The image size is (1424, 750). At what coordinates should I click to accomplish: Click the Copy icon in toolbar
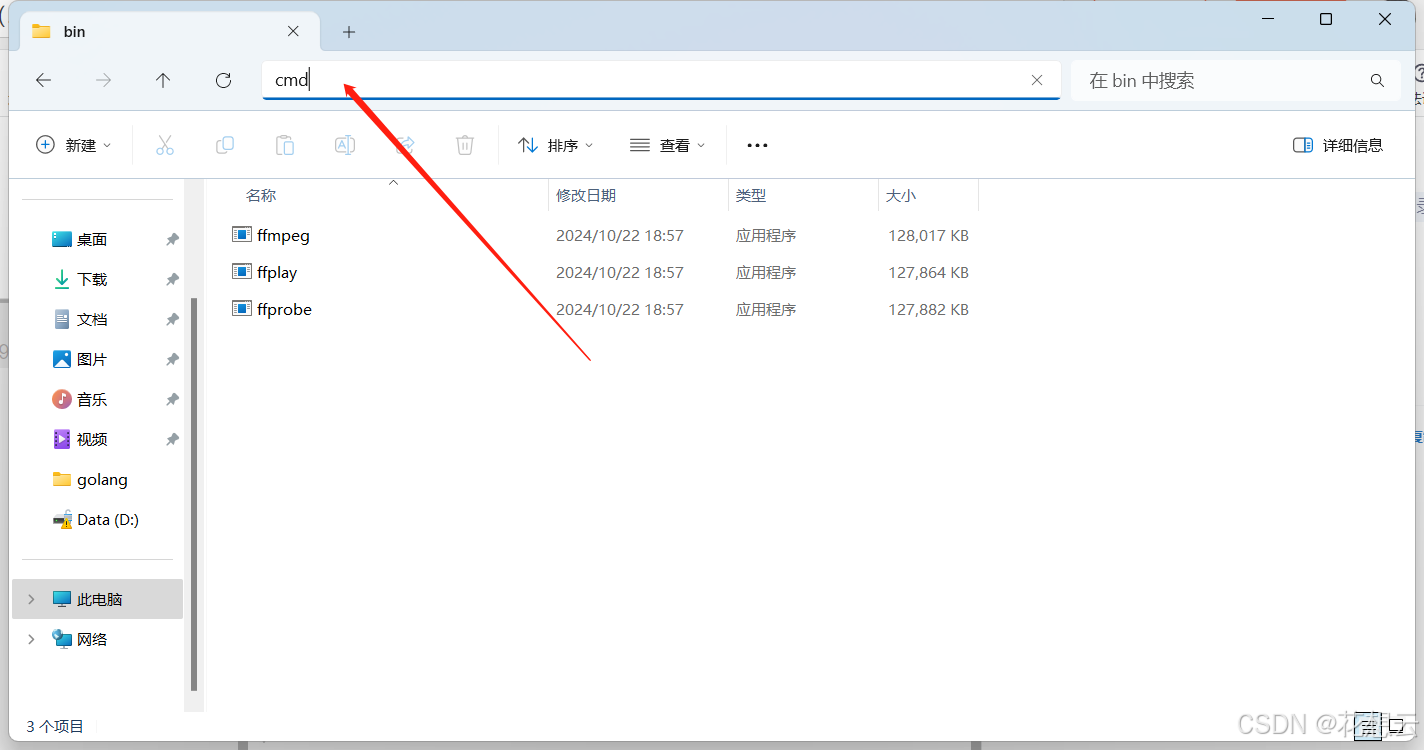click(x=225, y=145)
